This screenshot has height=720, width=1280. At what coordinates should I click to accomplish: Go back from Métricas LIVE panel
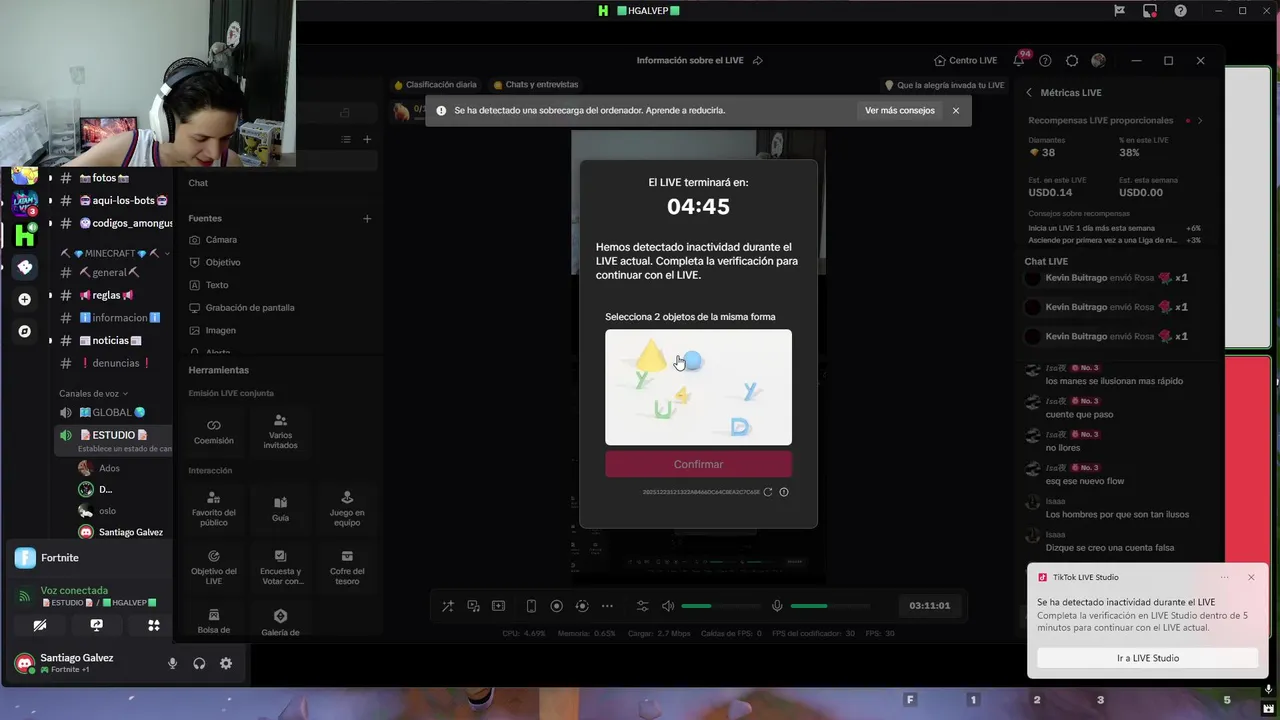(1029, 92)
